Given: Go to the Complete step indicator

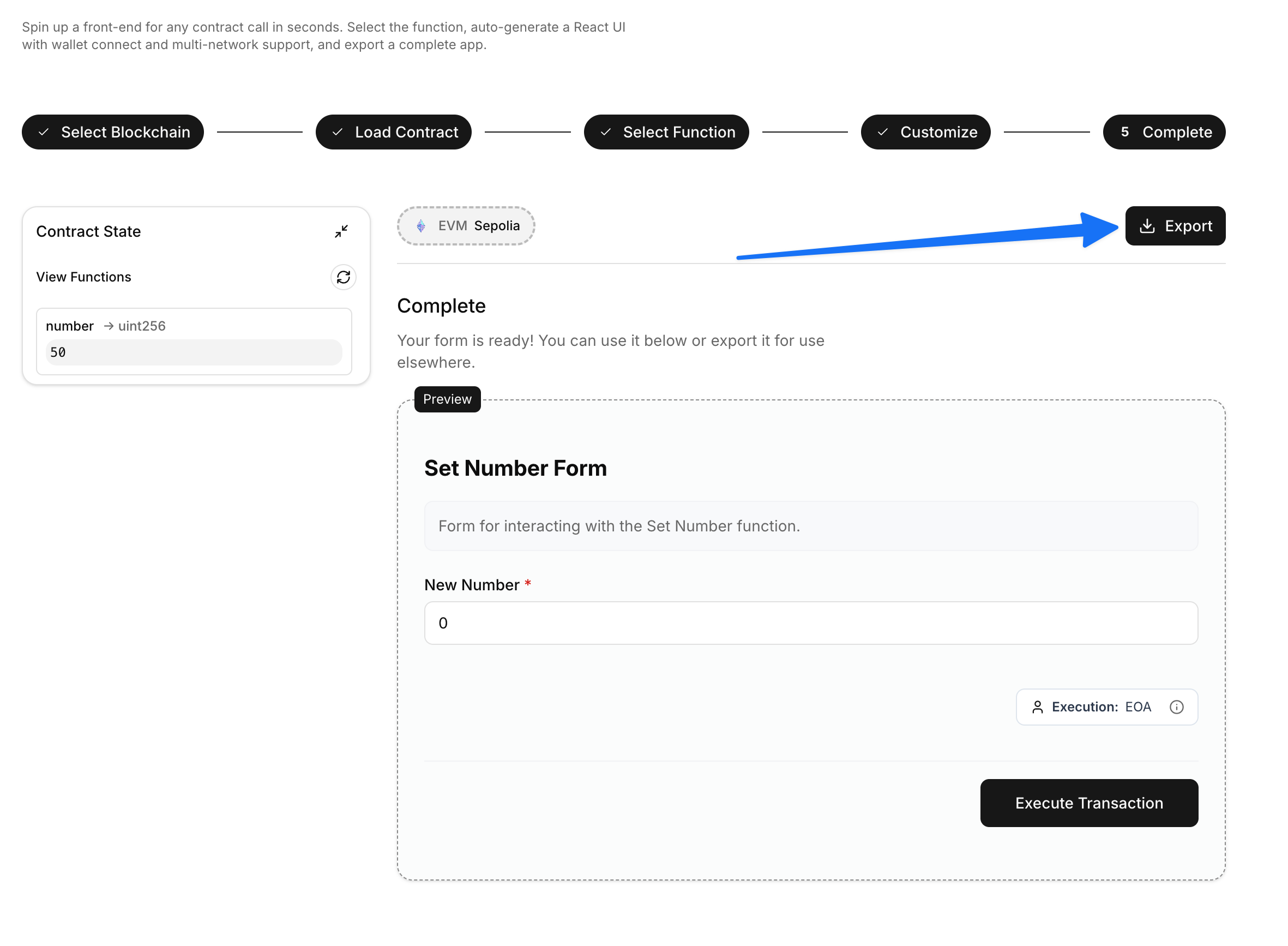Looking at the screenshot, I should [x=1164, y=131].
